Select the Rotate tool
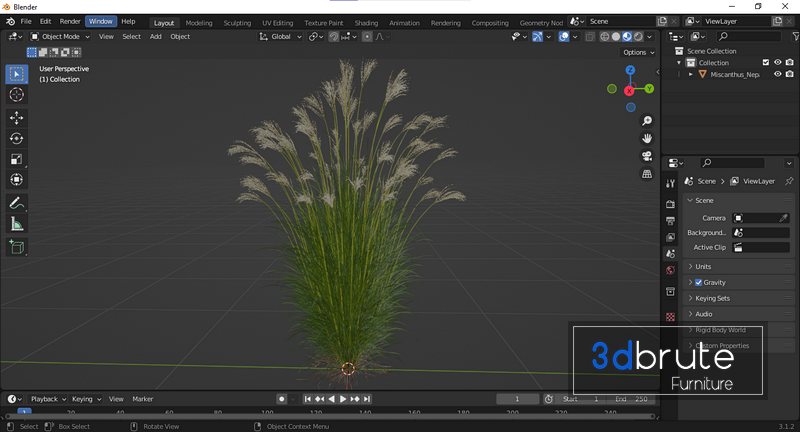Viewport: 800px width, 432px height. click(16, 138)
